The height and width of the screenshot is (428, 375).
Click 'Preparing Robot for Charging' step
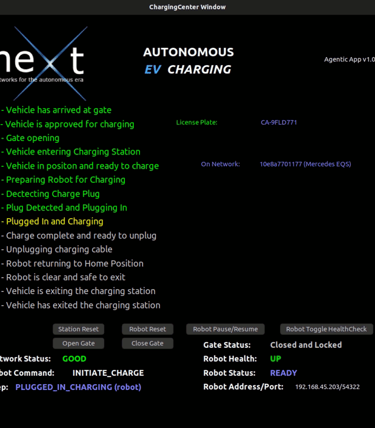pyautogui.click(x=63, y=180)
